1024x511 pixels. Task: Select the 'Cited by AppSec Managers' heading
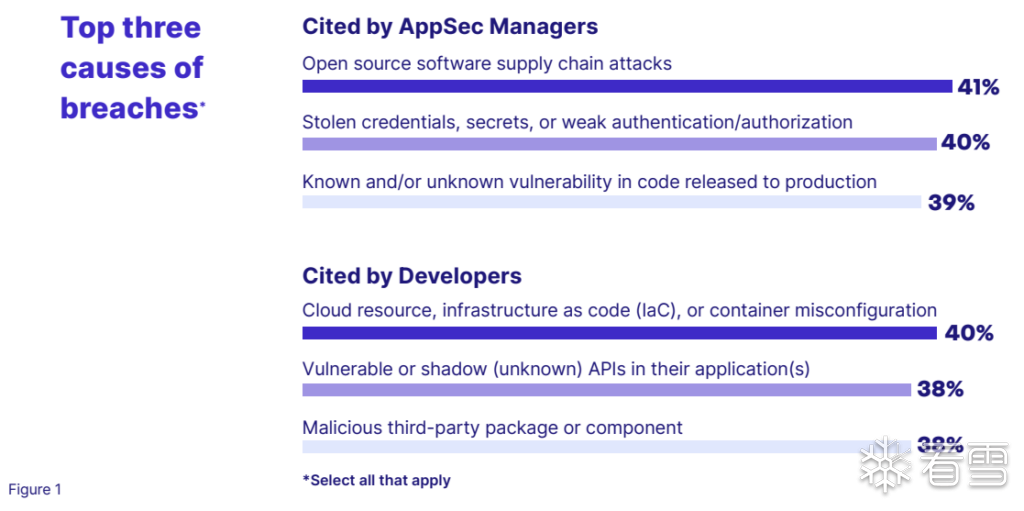tap(450, 27)
